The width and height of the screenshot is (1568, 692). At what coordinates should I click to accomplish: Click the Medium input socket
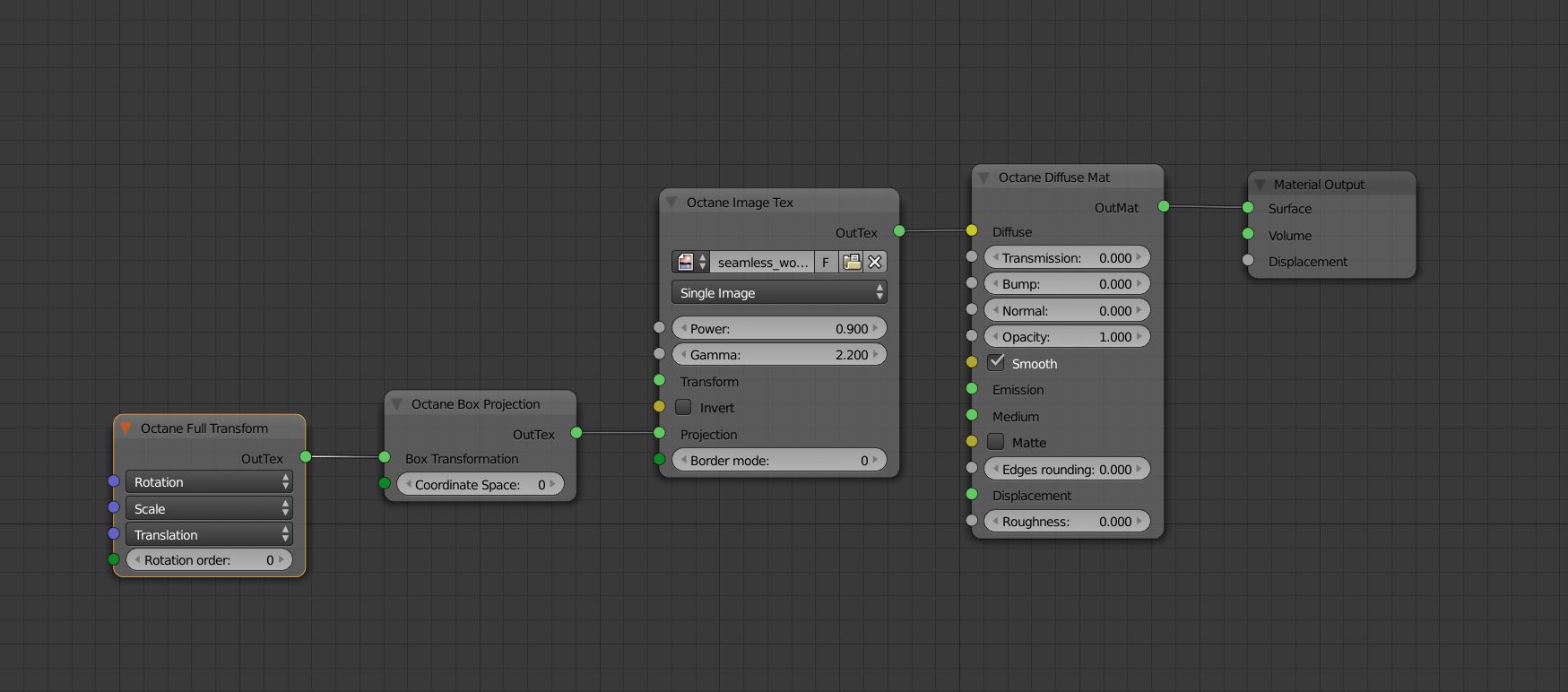(972, 415)
